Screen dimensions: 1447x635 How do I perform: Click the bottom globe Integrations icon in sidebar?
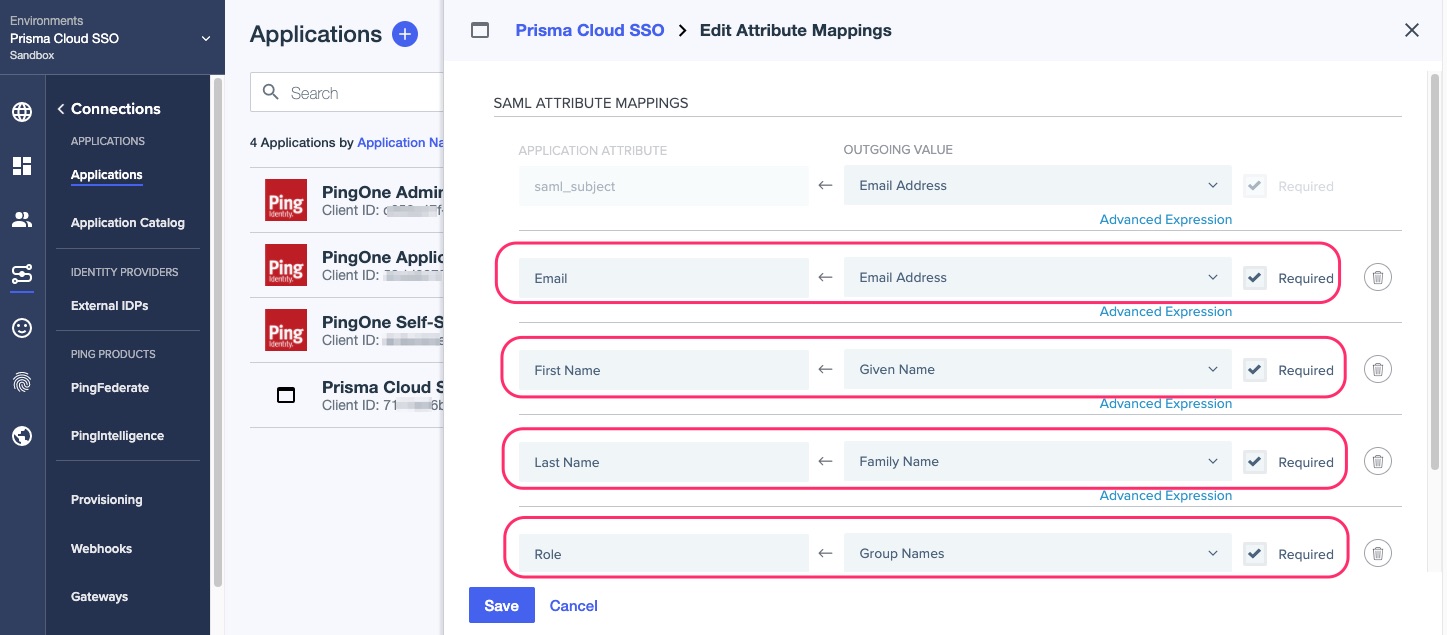point(22,435)
